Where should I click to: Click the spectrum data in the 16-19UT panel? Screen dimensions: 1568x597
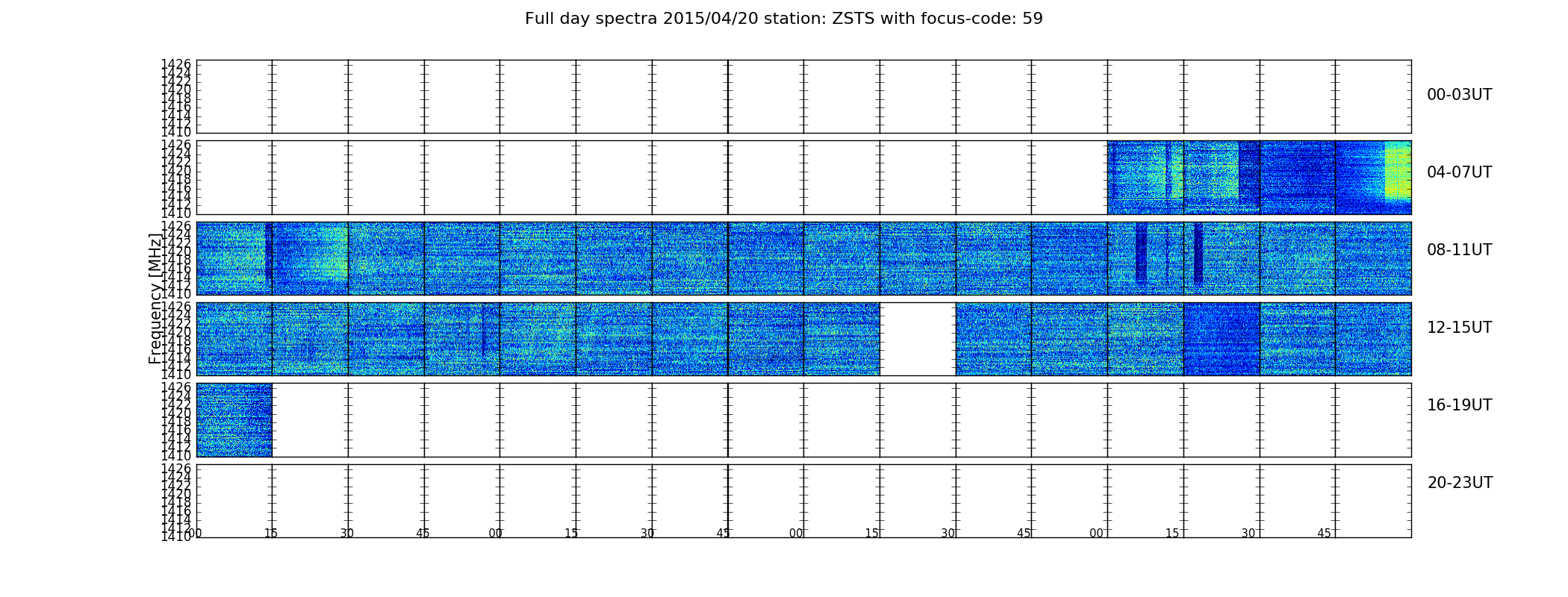(x=234, y=420)
